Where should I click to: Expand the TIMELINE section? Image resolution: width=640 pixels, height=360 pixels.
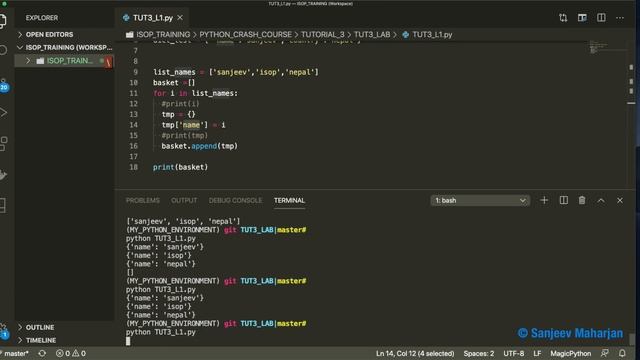41,340
